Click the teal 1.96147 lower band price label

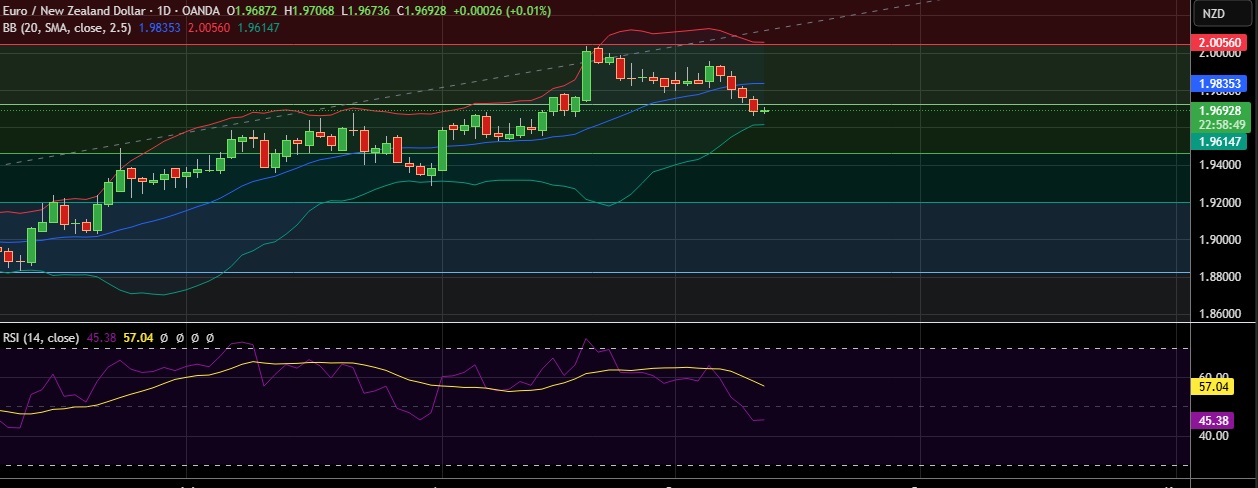[x=1219, y=142]
